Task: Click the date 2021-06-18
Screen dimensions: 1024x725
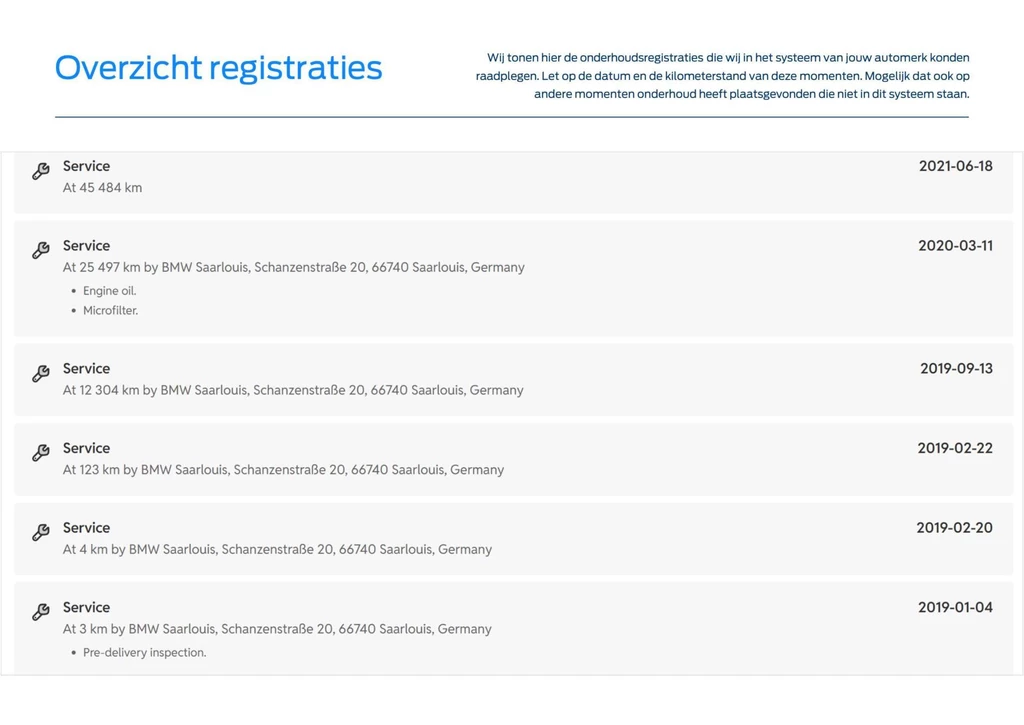Action: 955,166
